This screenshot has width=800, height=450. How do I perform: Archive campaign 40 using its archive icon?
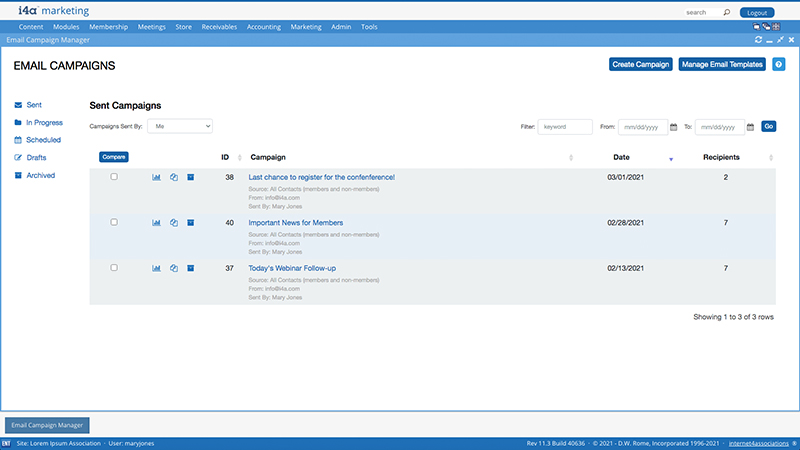click(x=190, y=222)
